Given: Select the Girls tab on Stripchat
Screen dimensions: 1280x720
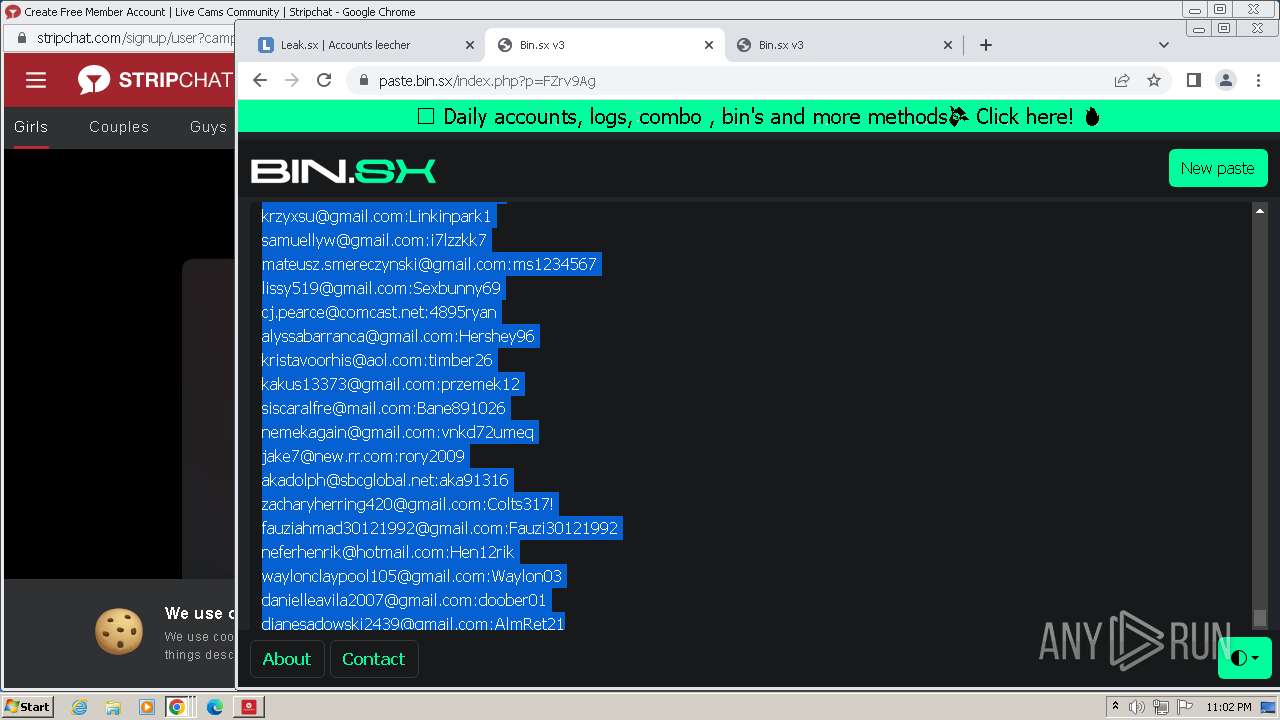Looking at the screenshot, I should (x=31, y=127).
